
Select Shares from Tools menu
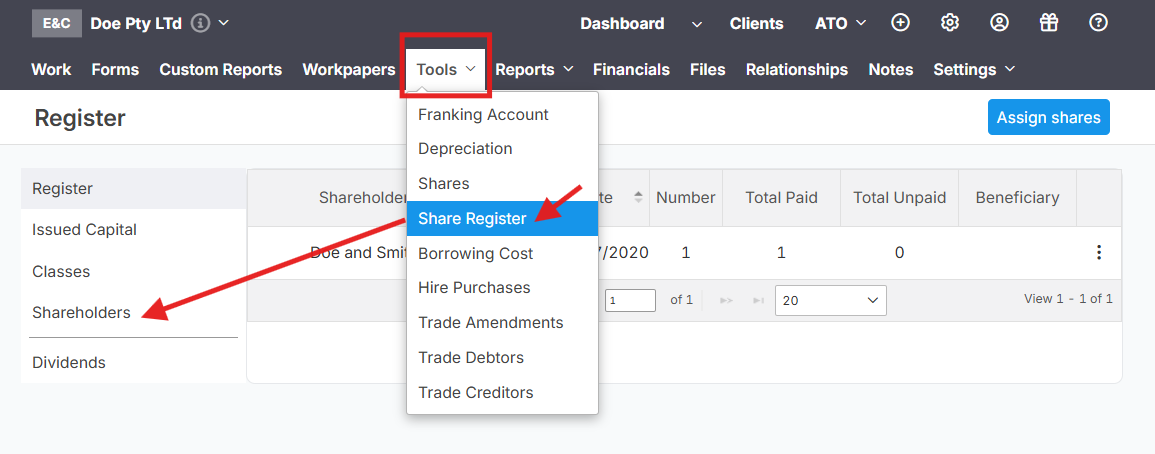[502, 184]
